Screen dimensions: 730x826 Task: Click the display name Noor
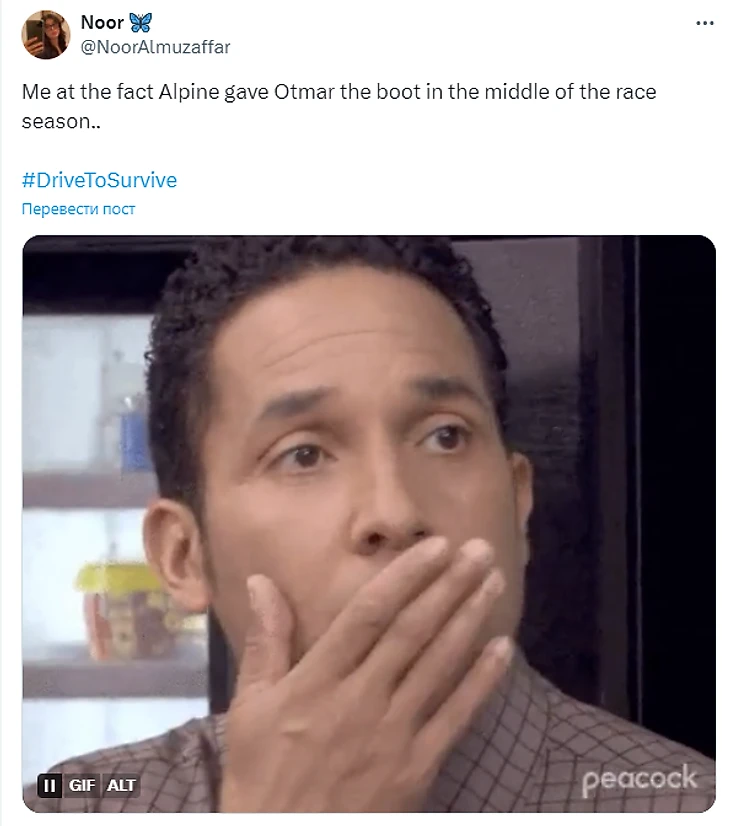click(102, 22)
